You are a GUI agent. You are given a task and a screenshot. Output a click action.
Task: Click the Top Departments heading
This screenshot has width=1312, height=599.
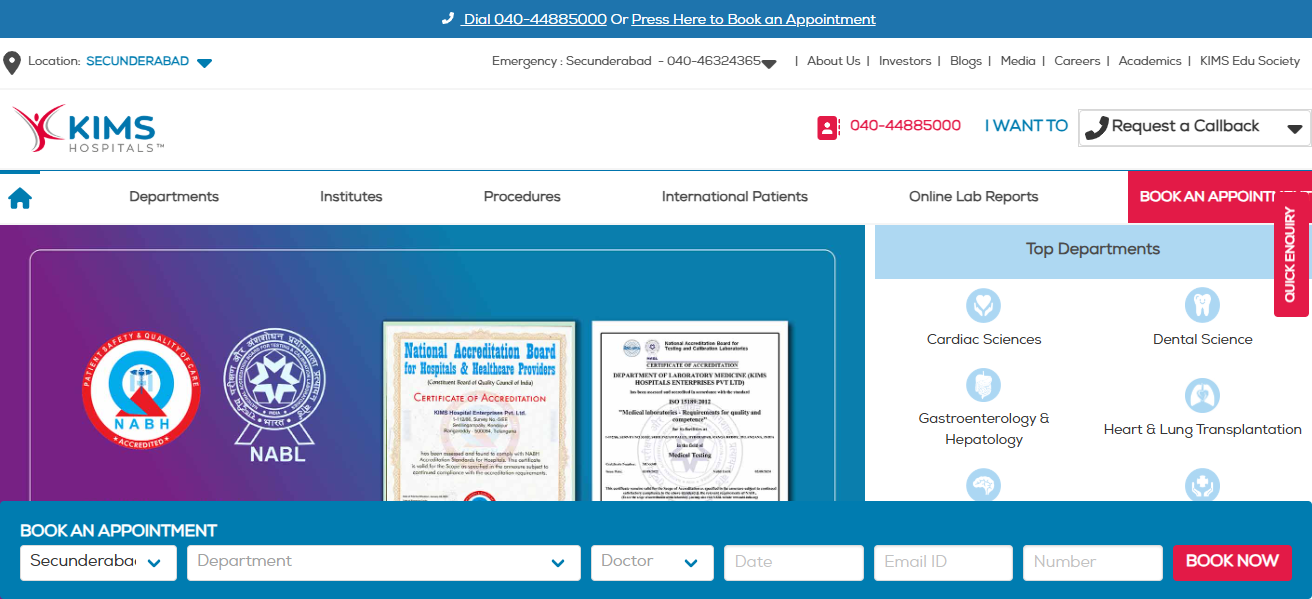tap(1093, 250)
